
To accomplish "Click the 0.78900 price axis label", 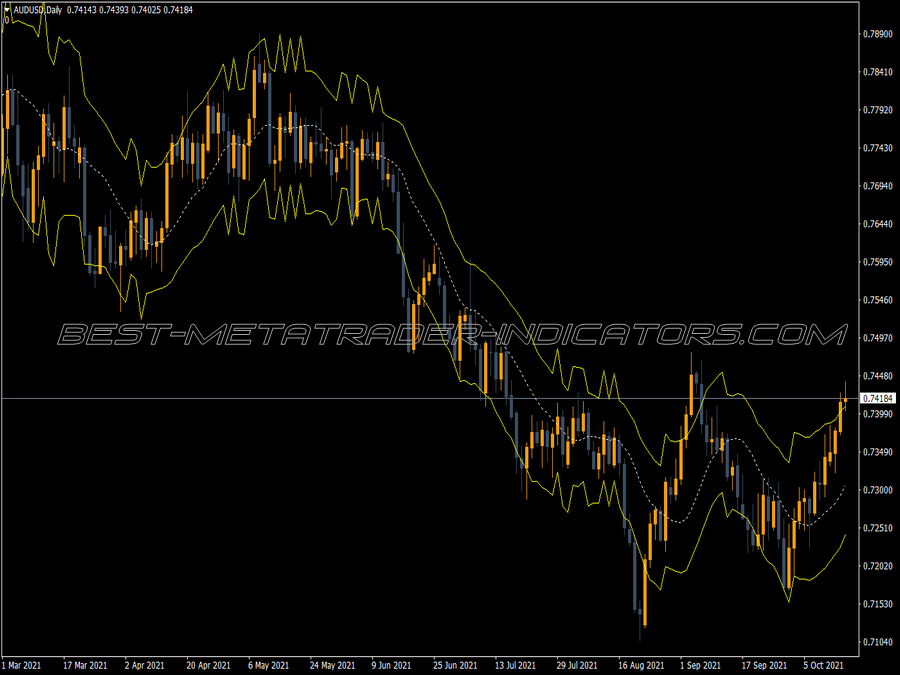I will pyautogui.click(x=878, y=34).
